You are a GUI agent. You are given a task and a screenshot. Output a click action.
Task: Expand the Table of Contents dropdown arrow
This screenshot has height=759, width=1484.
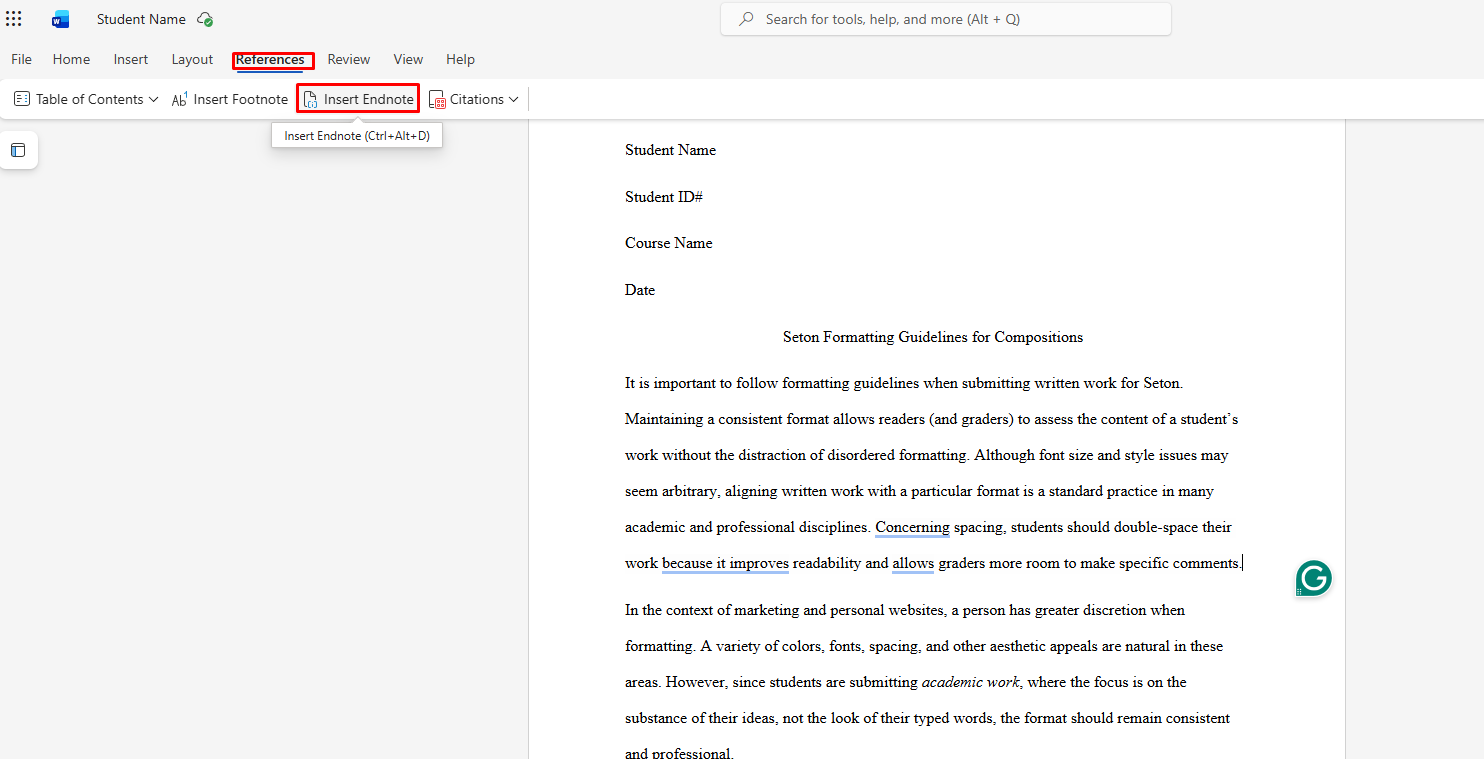(153, 99)
